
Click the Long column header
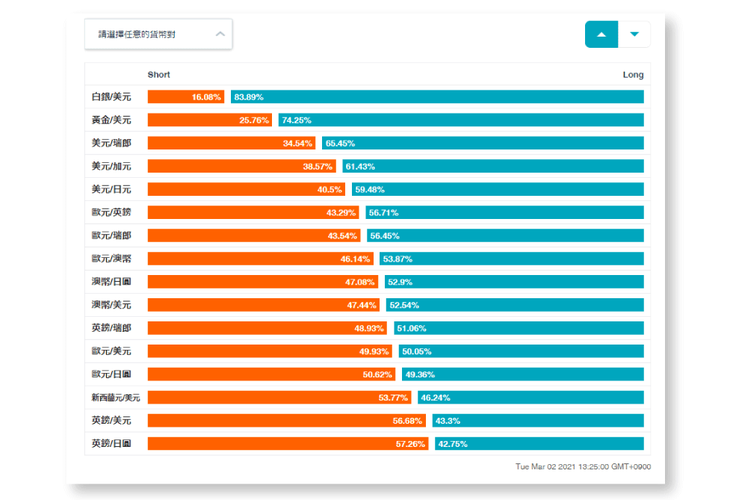633,75
